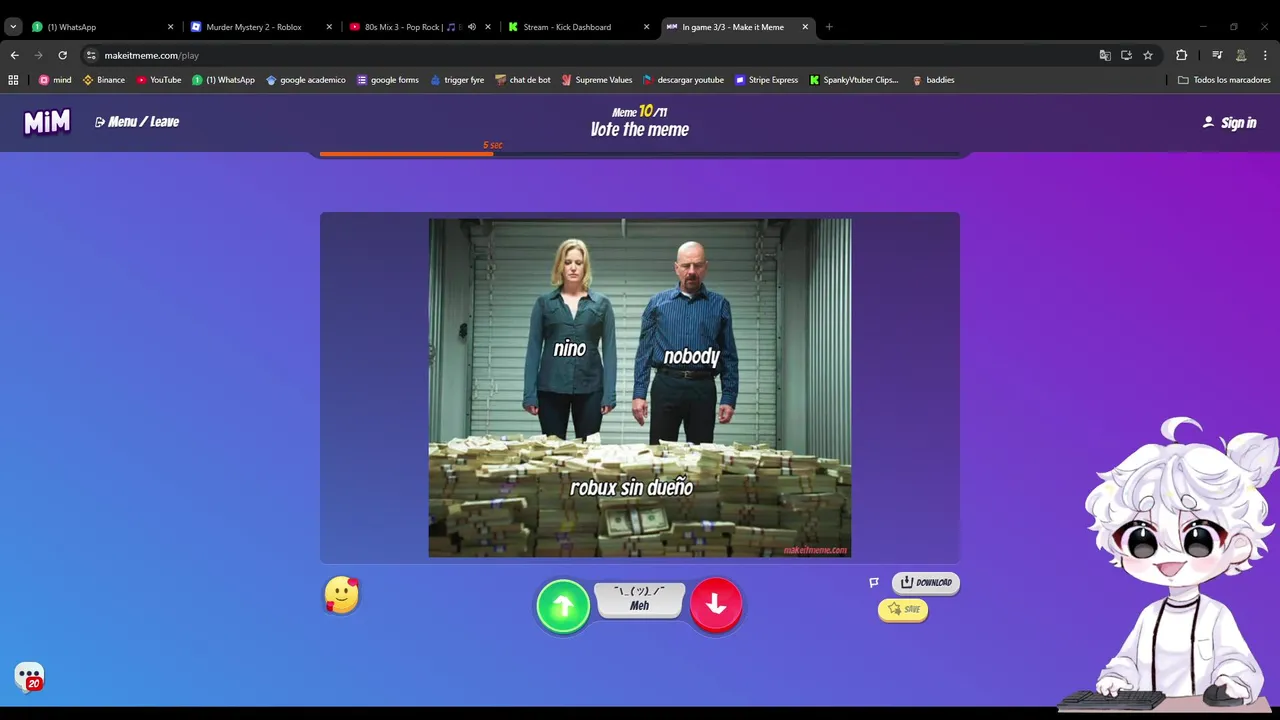Go back to the previous page
This screenshot has height=720, width=1280.
14,55
